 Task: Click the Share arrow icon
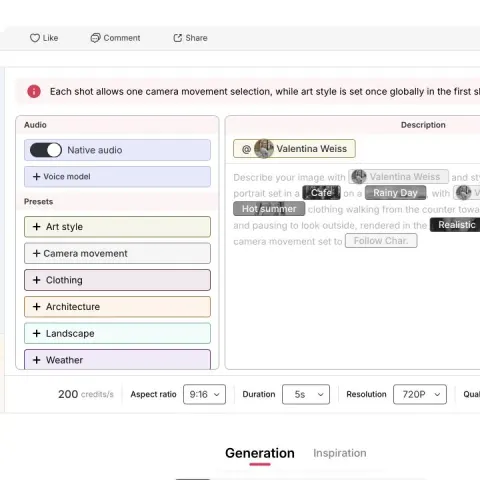(178, 38)
